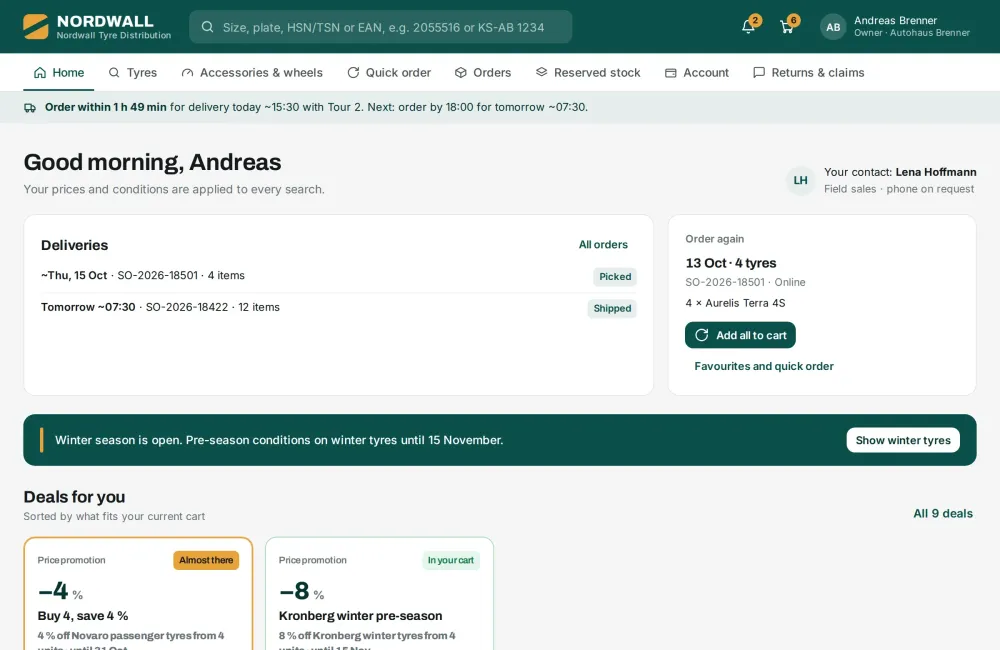Open the Account tab
1000x650 pixels.
point(696,73)
